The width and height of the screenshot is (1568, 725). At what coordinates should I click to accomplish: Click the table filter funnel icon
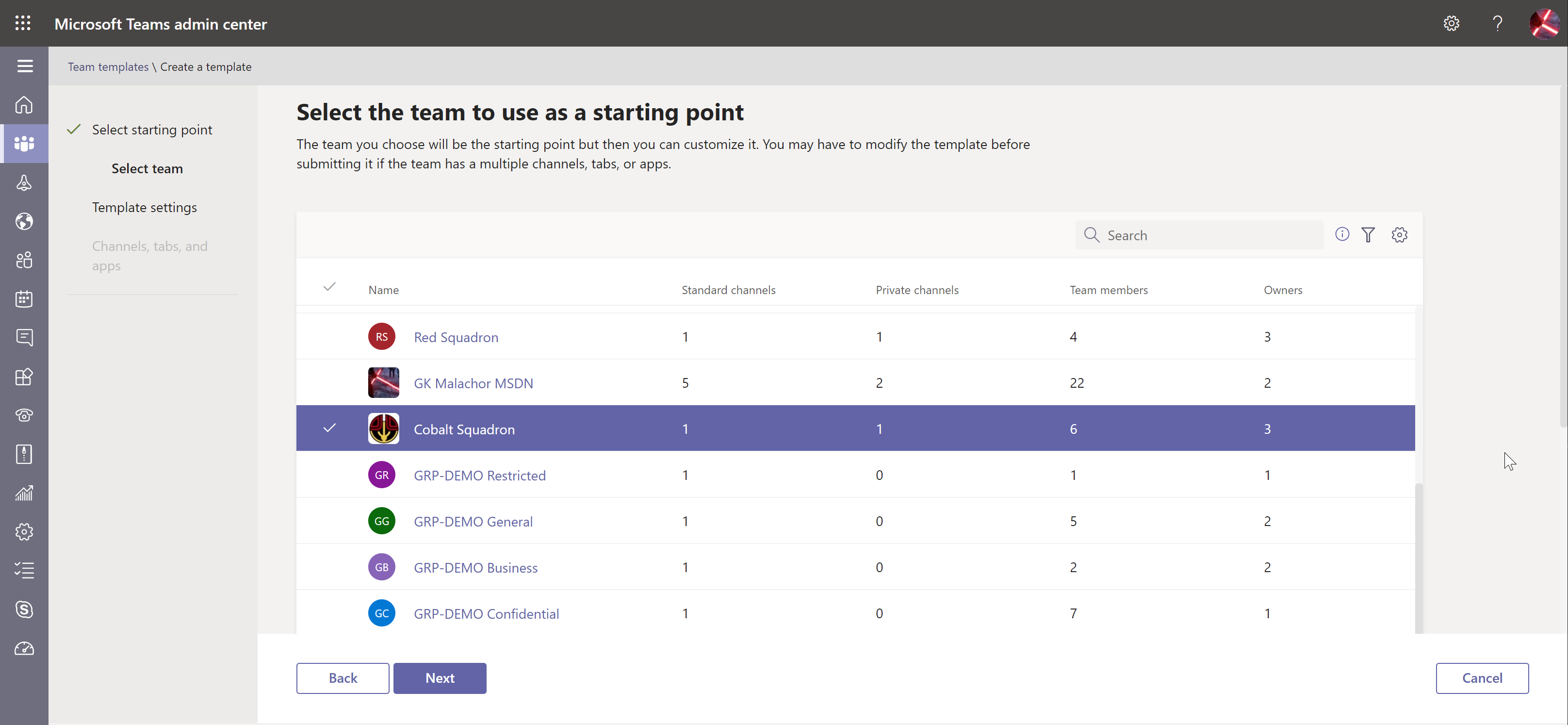point(1368,235)
